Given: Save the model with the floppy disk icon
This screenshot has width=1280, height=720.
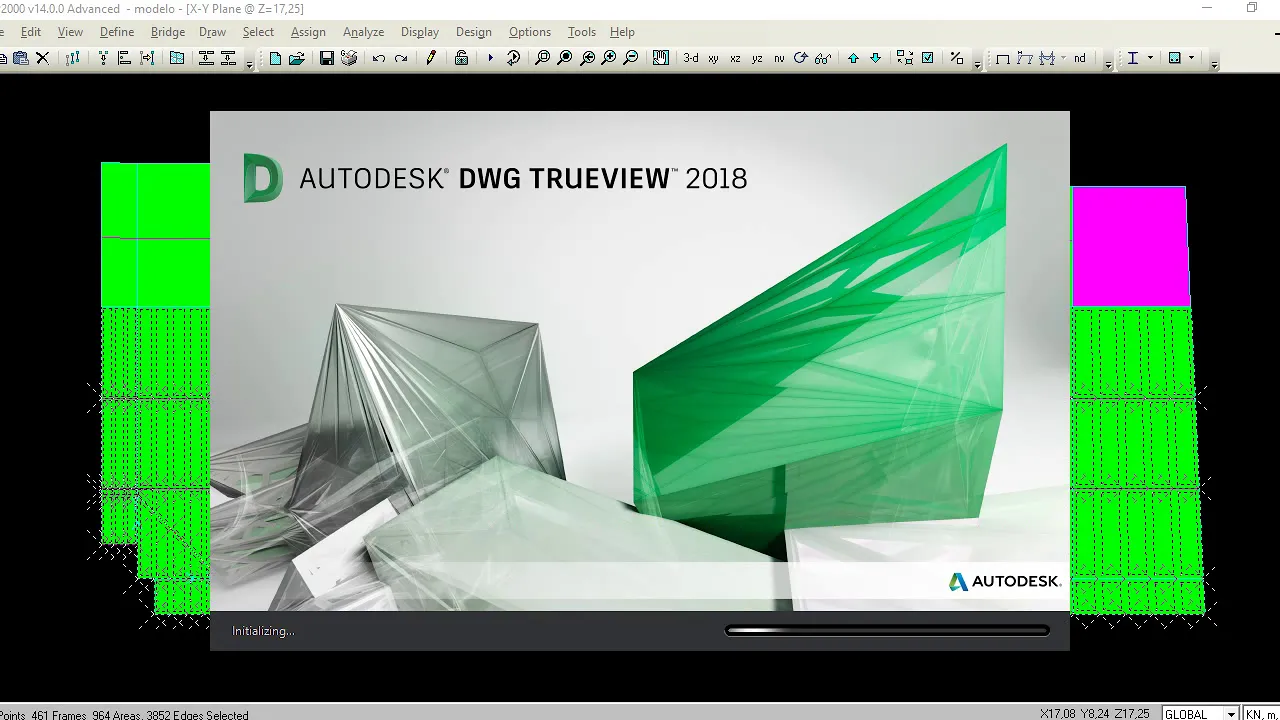Looking at the screenshot, I should [327, 58].
